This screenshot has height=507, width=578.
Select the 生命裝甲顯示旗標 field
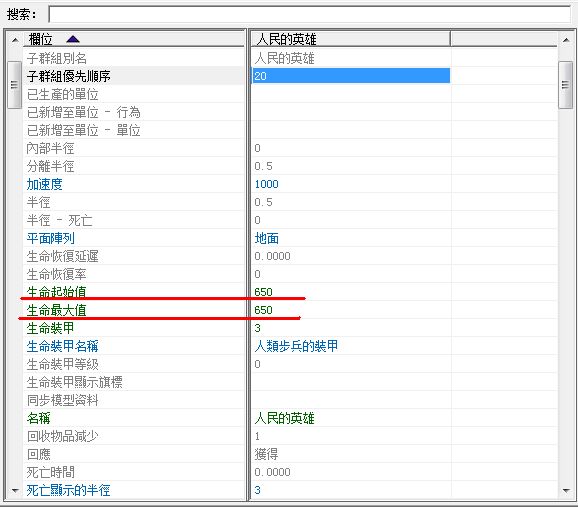pyautogui.click(x=133, y=382)
